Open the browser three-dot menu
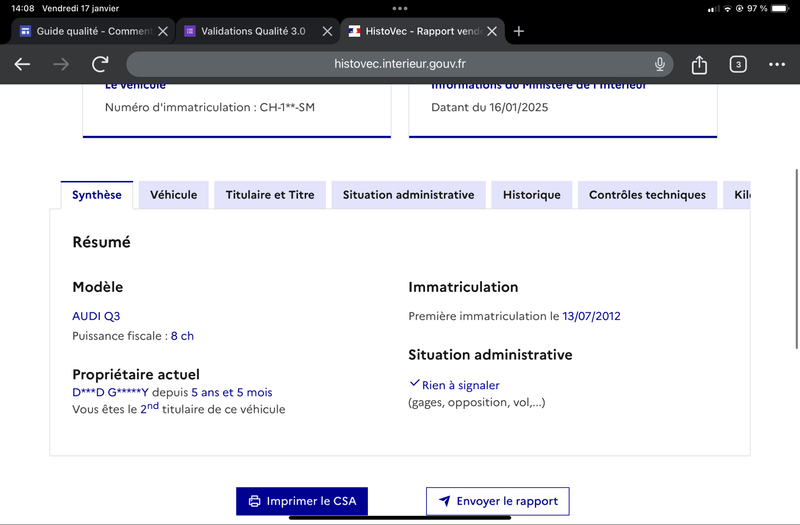 coord(777,64)
